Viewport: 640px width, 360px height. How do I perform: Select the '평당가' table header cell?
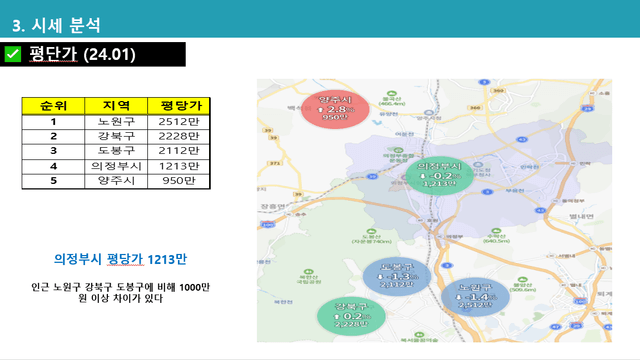(179, 106)
